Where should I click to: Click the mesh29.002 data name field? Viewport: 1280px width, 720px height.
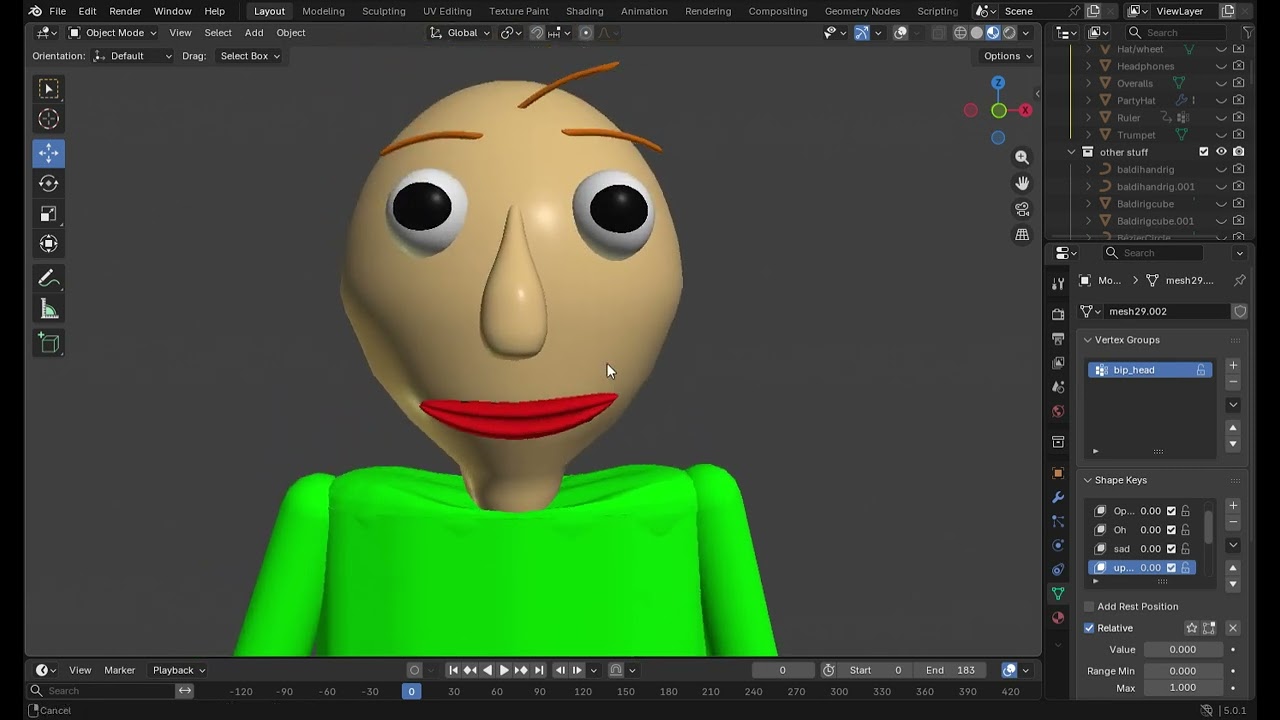point(1165,312)
